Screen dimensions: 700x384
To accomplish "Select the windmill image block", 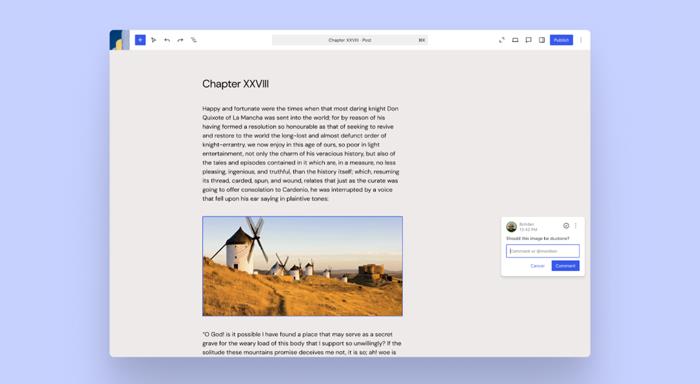I will click(x=302, y=266).
